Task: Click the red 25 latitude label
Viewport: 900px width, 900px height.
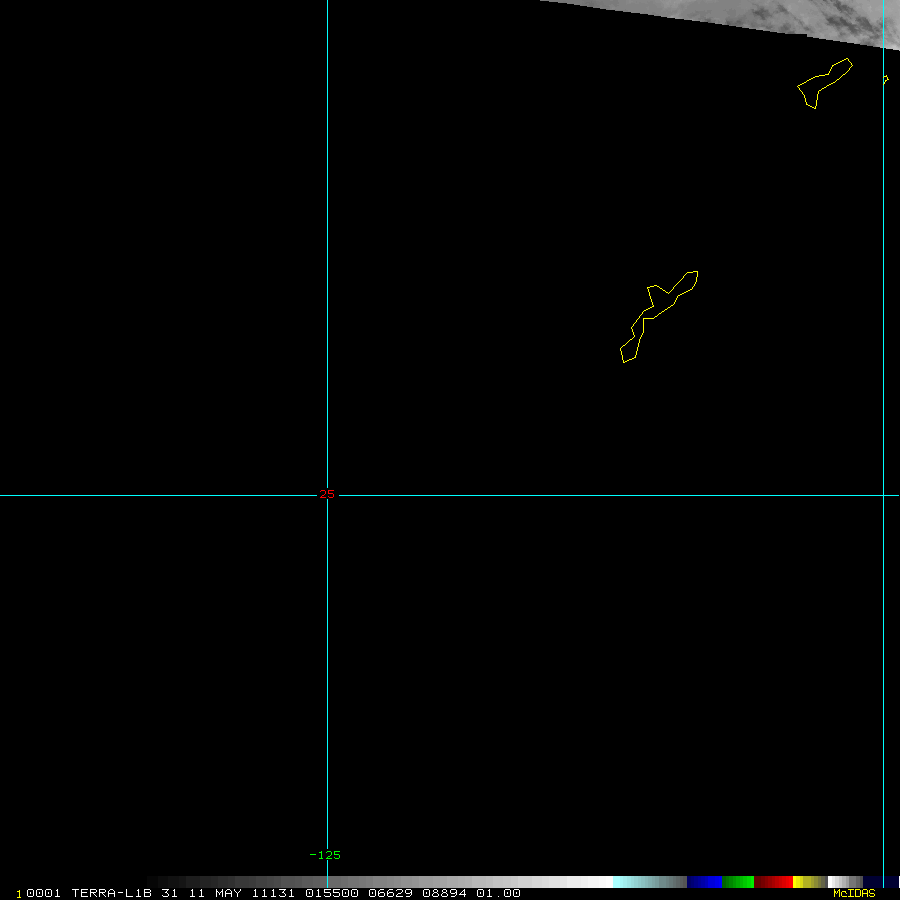Action: coord(327,494)
